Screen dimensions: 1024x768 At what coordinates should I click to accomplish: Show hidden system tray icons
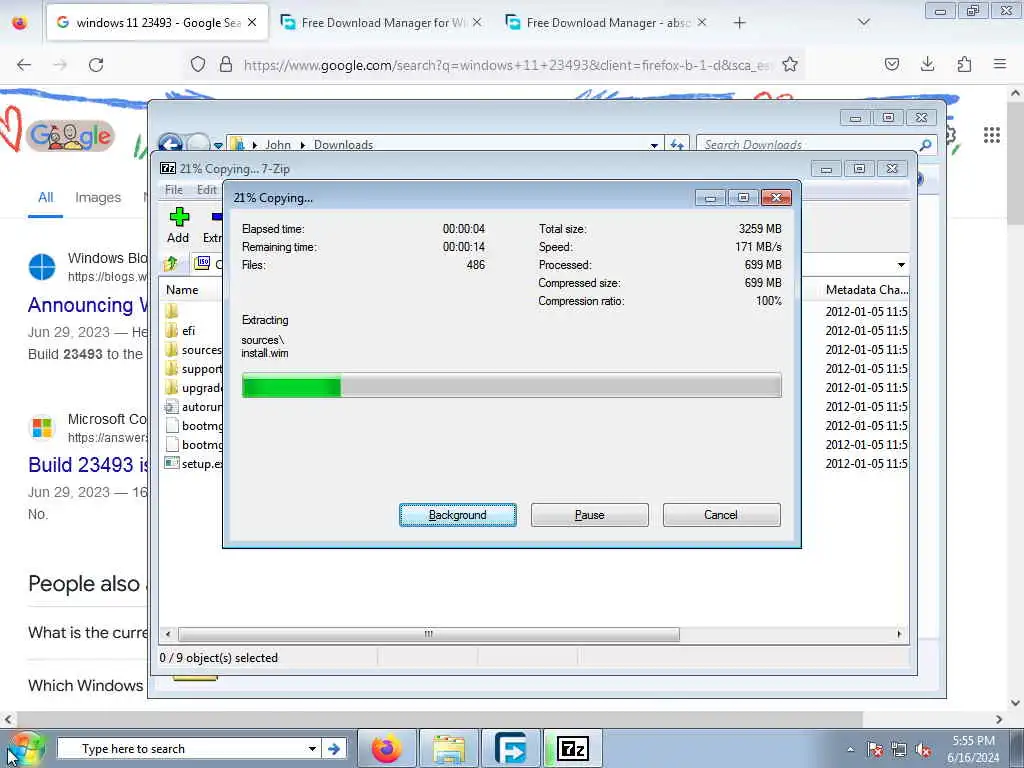tap(850, 750)
